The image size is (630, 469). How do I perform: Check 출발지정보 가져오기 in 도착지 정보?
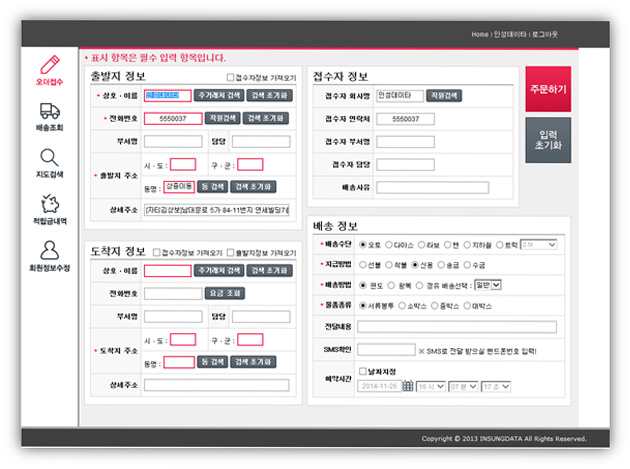click(230, 253)
